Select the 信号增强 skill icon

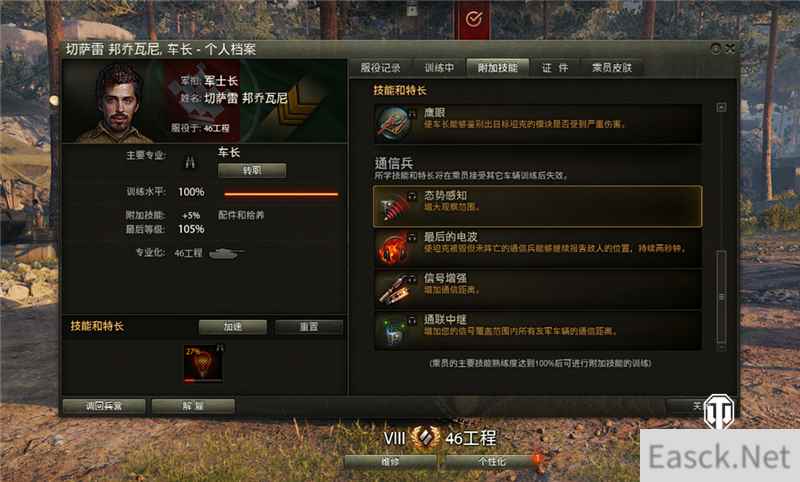click(x=393, y=289)
